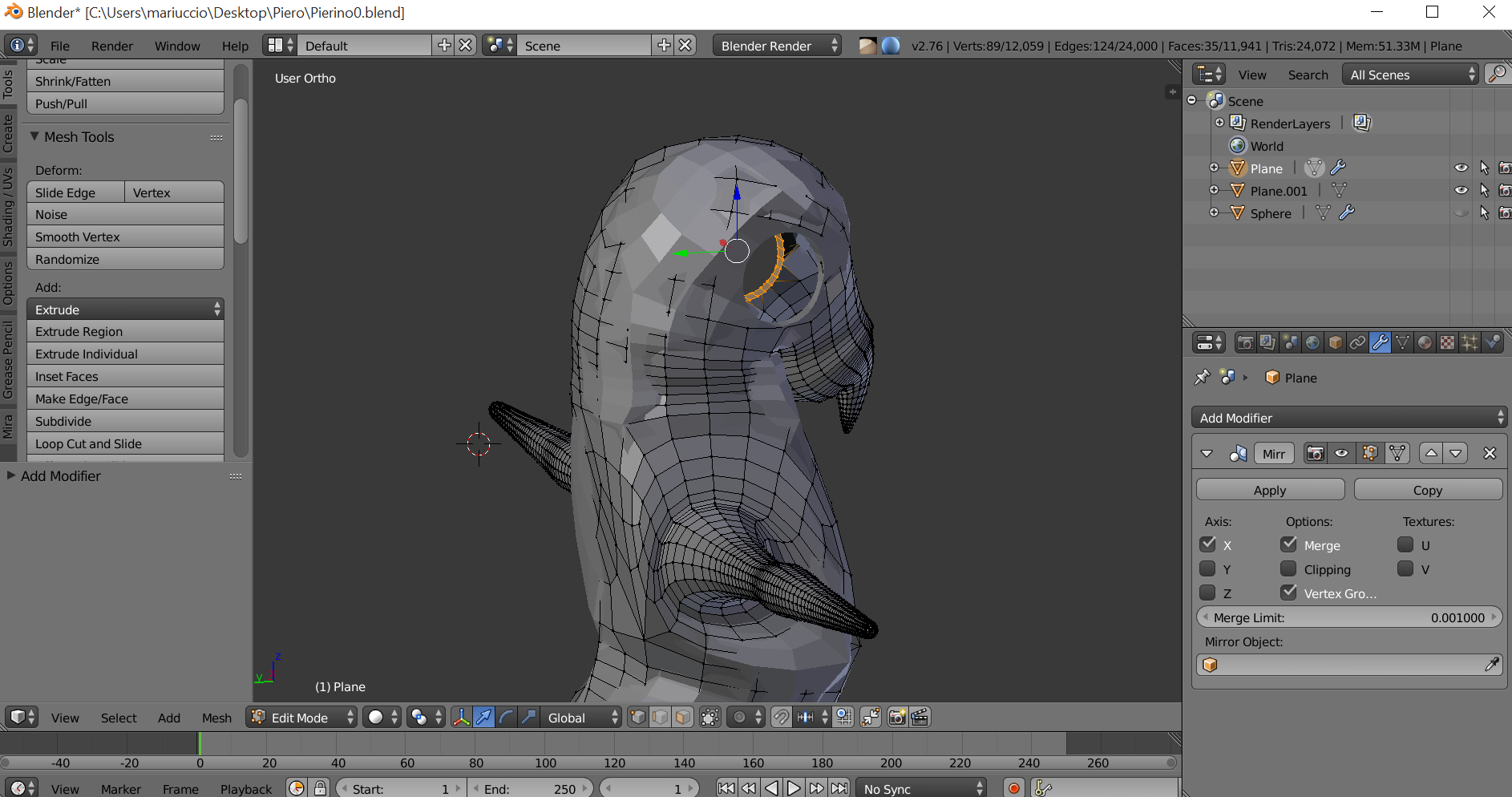Select the rotate manipulator arc icon
The image size is (1512, 797).
(506, 717)
